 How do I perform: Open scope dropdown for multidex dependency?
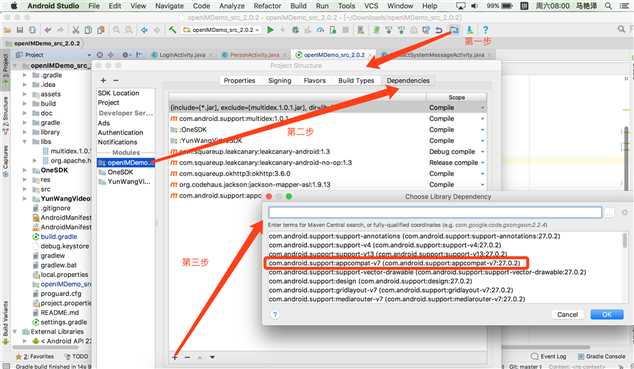(482, 118)
